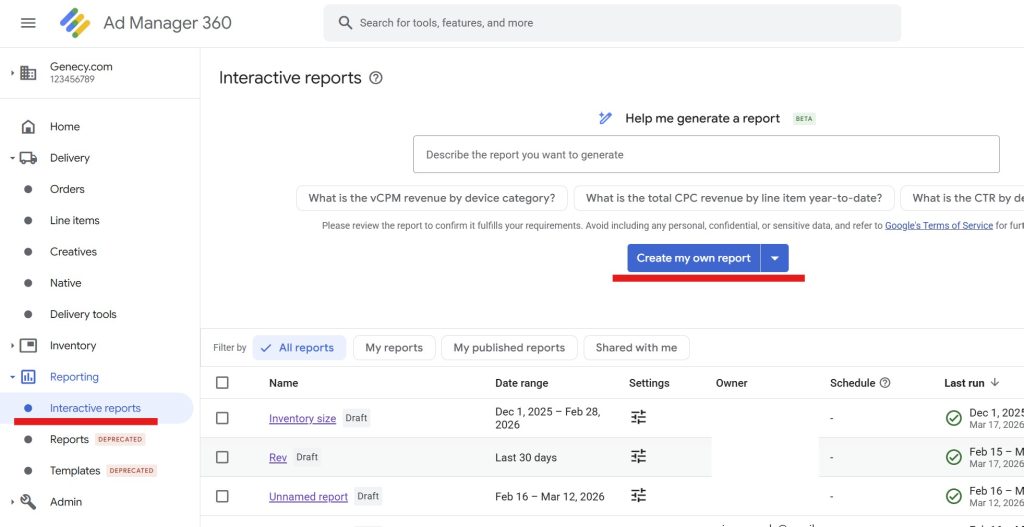The width and height of the screenshot is (1024, 527).
Task: Click the Home icon in sidebar
Action: tap(28, 127)
